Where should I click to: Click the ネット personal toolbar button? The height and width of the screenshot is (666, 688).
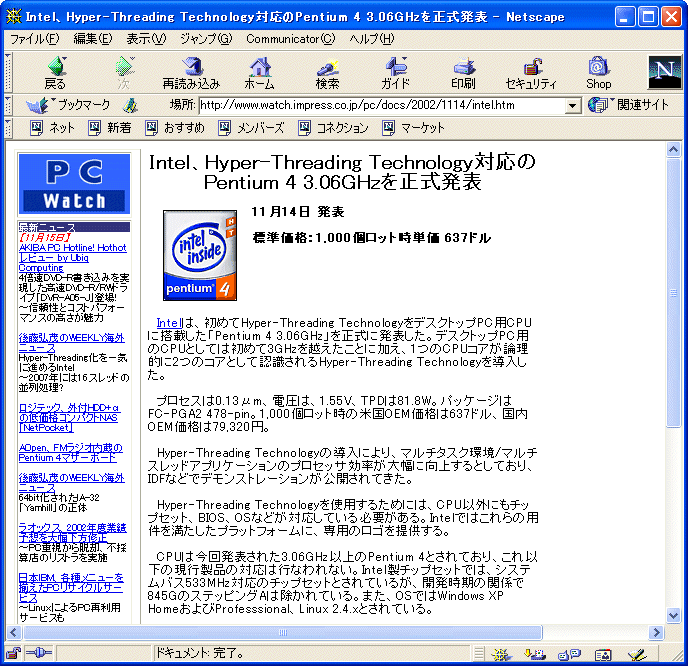tap(53, 128)
